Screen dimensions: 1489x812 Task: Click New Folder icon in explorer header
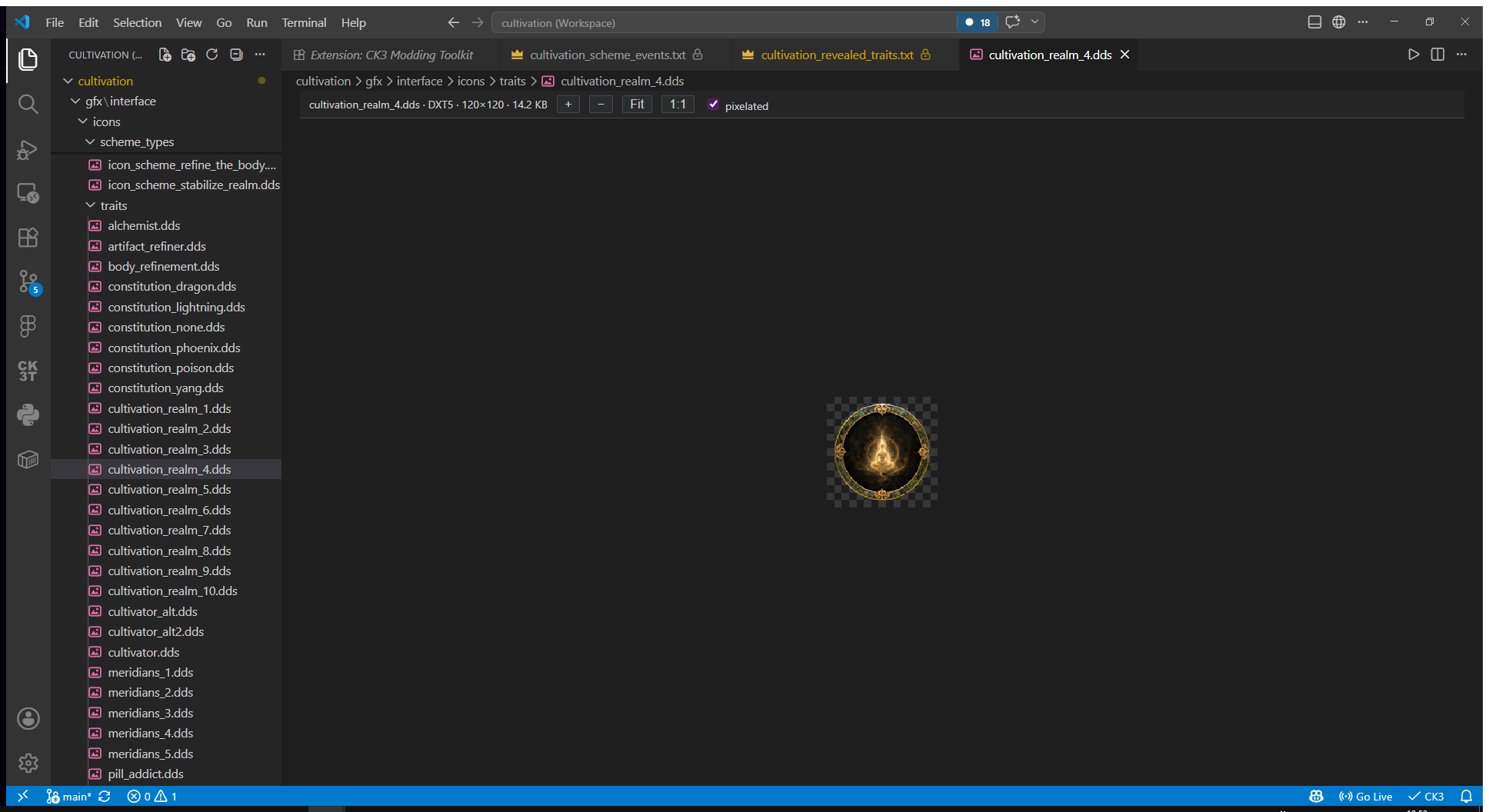(x=188, y=55)
